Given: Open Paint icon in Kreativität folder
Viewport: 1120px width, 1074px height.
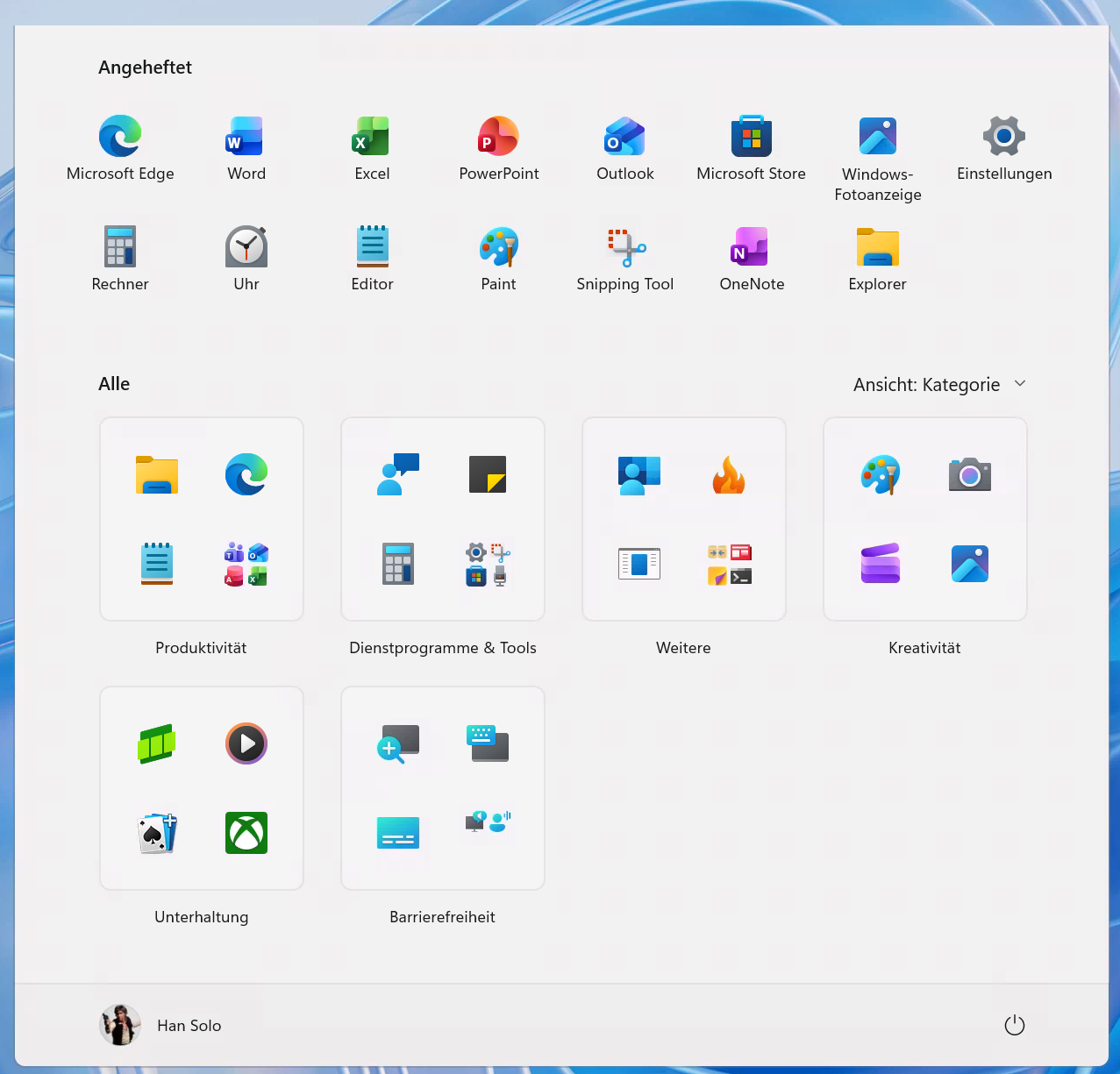Looking at the screenshot, I should point(881,475).
